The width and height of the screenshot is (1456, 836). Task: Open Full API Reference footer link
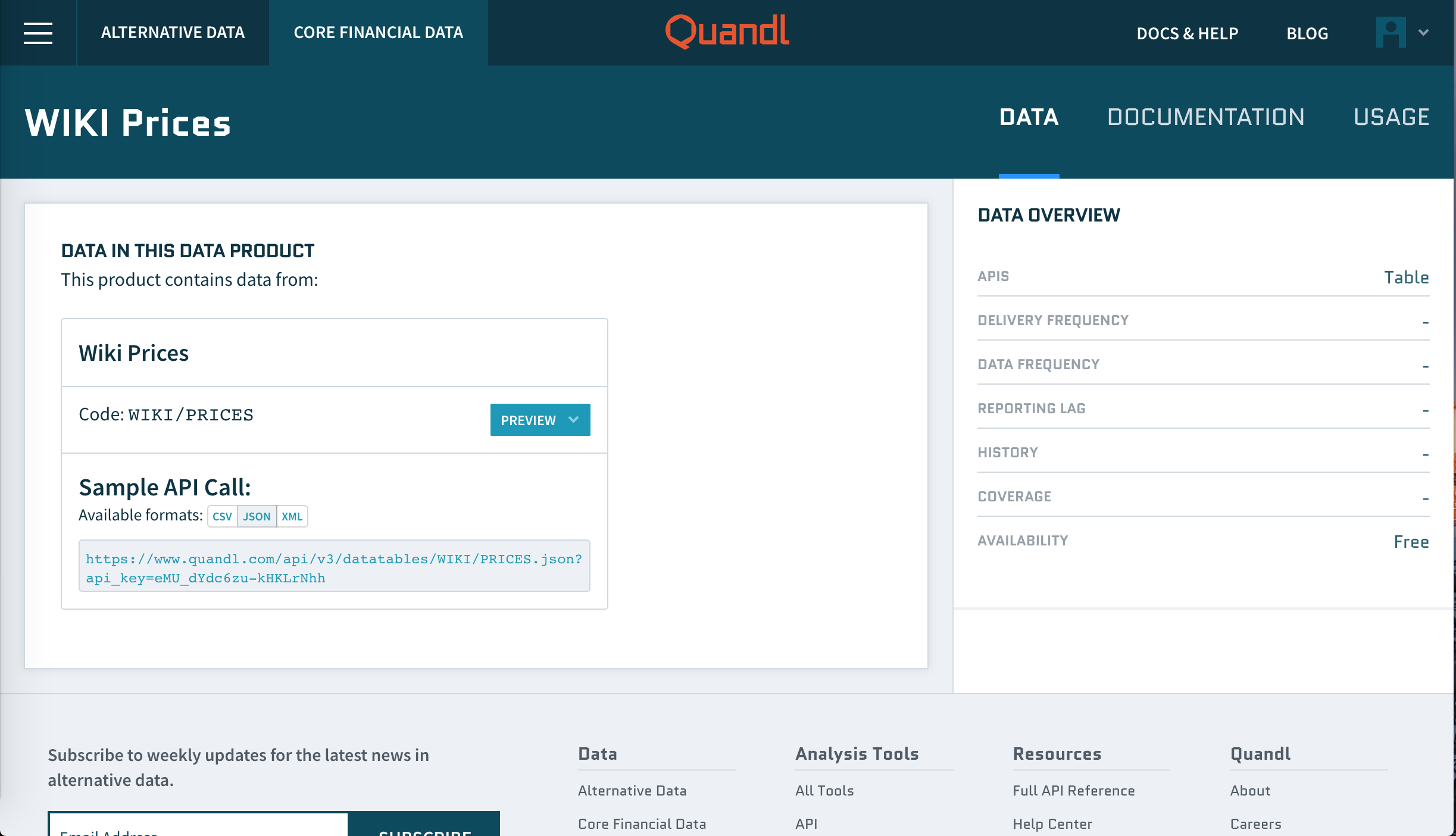(x=1073, y=791)
